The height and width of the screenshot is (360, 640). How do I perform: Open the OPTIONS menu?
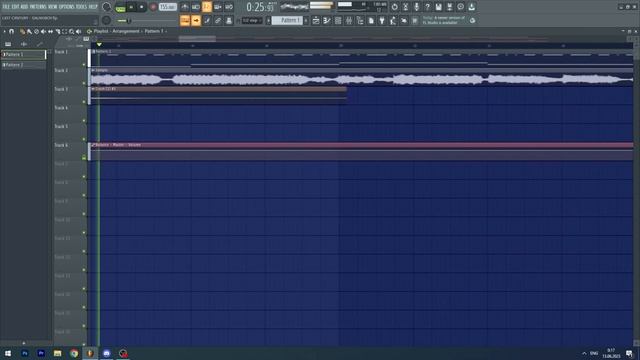pyautogui.click(x=67, y=7)
